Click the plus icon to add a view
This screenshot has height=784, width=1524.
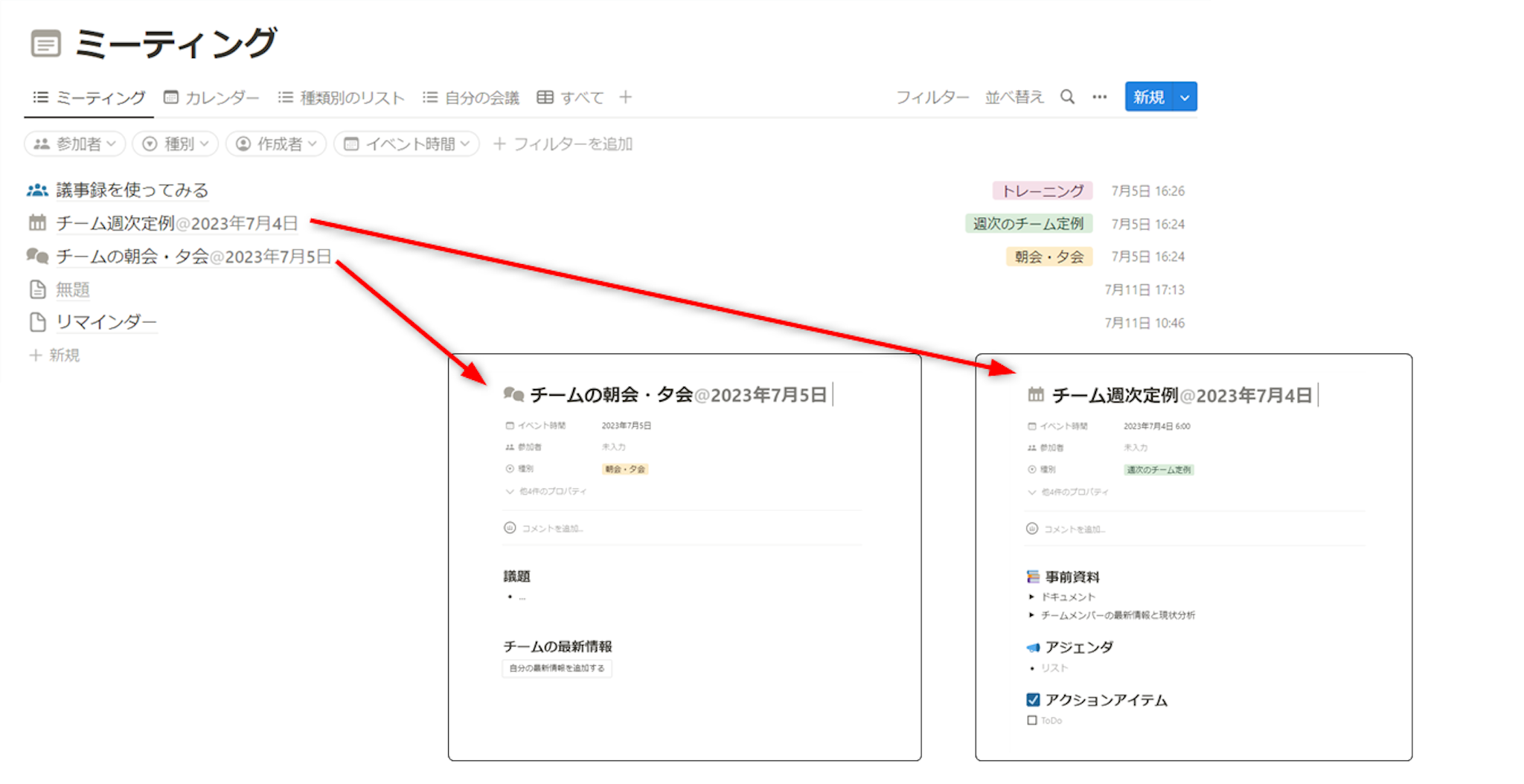(625, 97)
